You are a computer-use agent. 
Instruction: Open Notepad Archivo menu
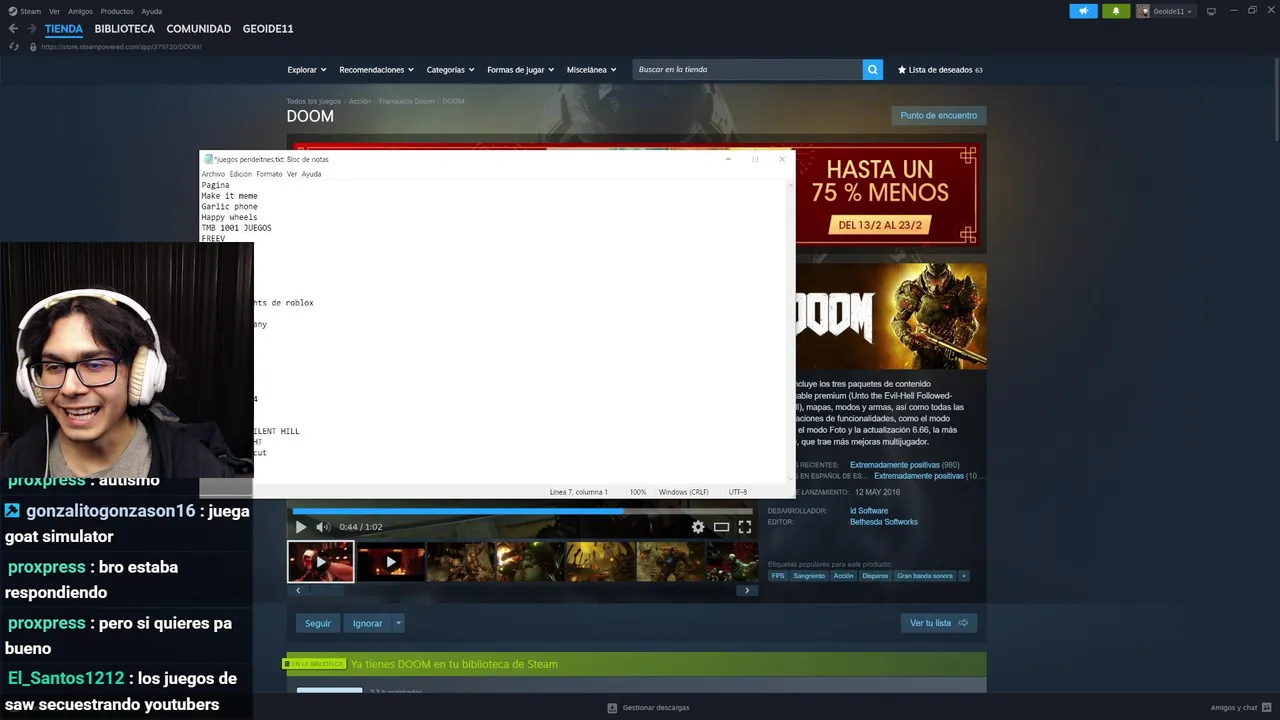(x=213, y=174)
